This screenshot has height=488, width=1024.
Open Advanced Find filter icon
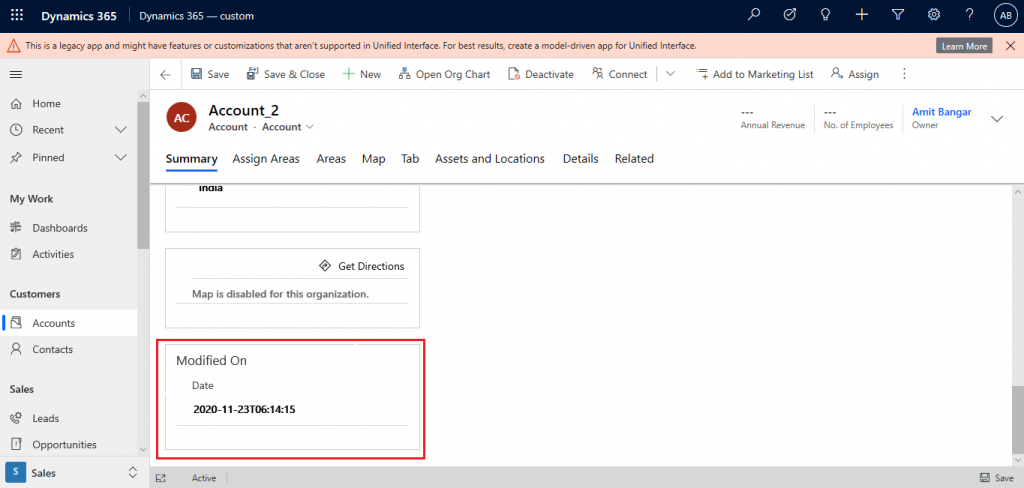[897, 15]
